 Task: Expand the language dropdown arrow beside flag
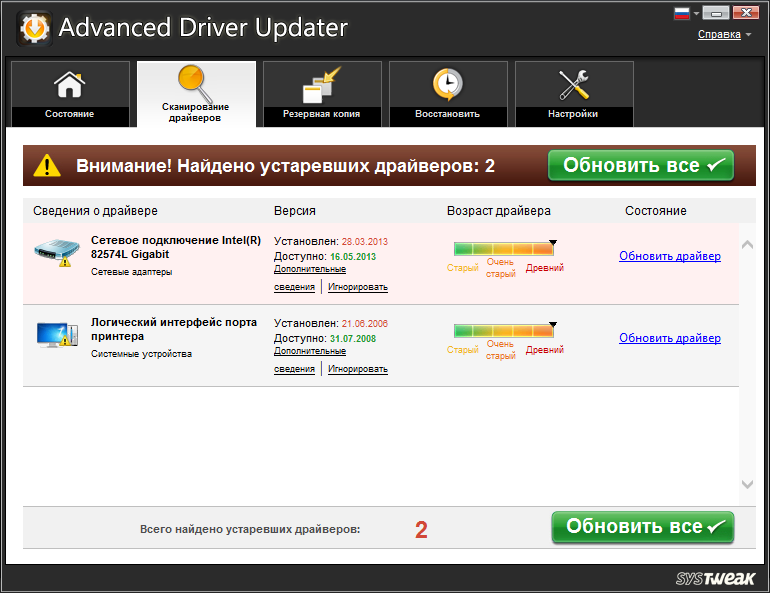696,13
